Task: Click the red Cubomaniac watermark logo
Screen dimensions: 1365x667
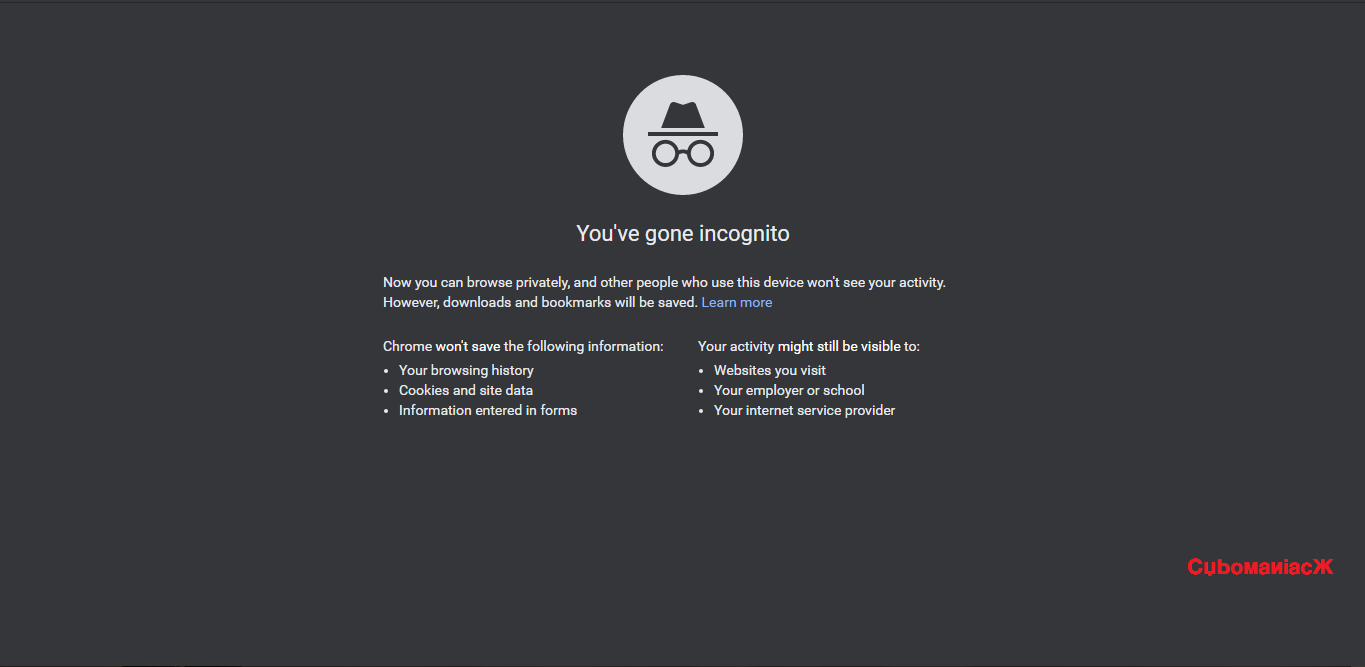Action: [x=1260, y=567]
